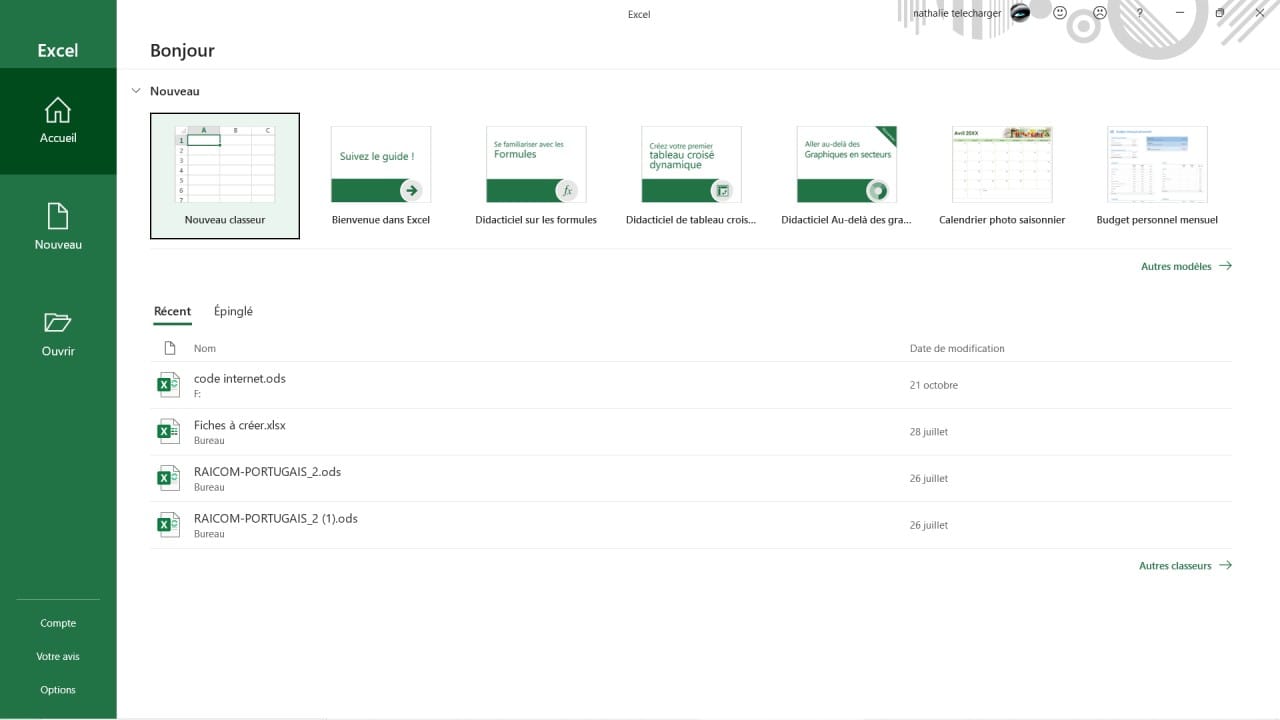Click the frowning face feedback icon
This screenshot has width=1280, height=720.
1099,13
